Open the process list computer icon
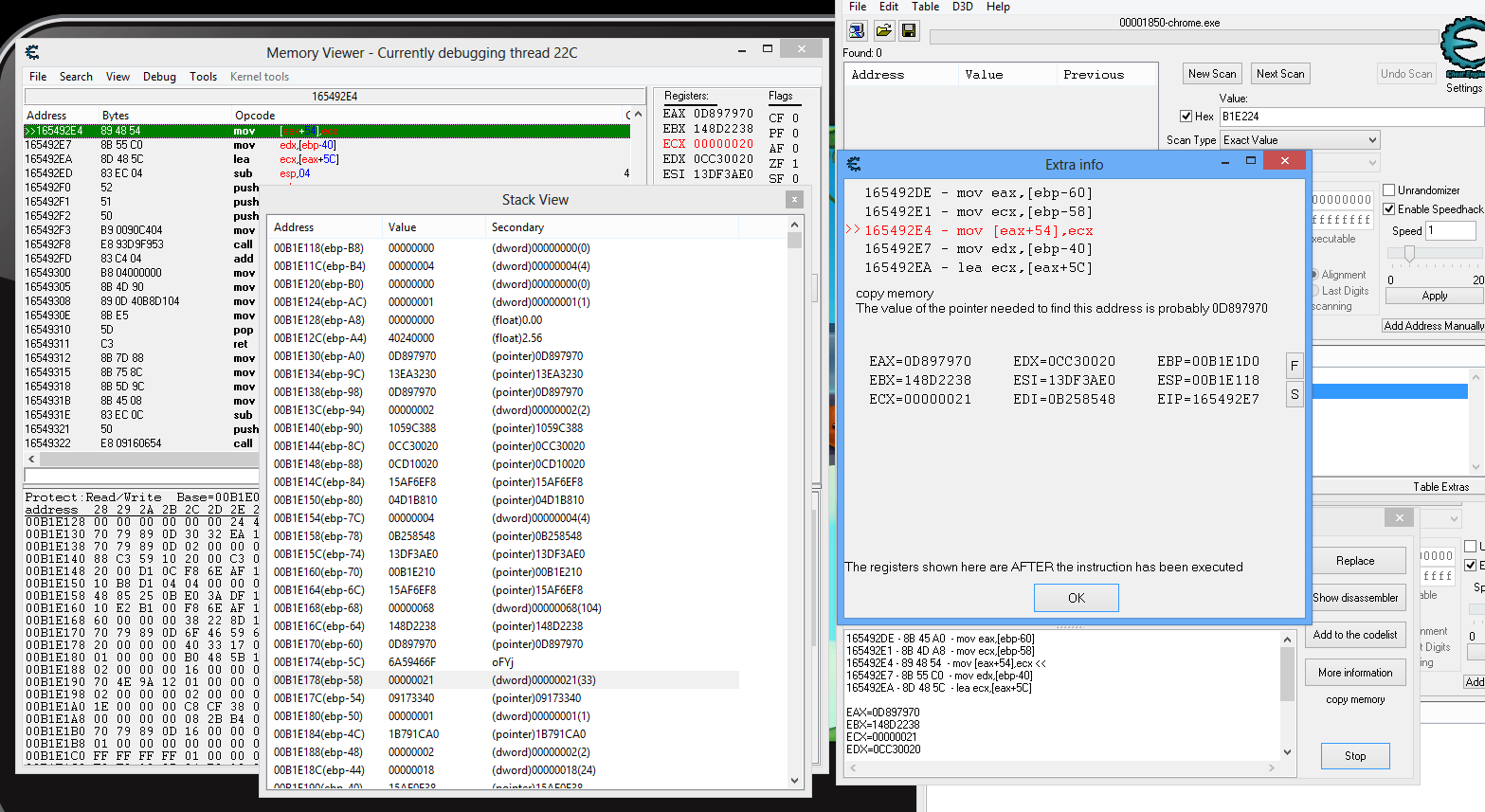Screen dimensions: 1485x812 857,31
